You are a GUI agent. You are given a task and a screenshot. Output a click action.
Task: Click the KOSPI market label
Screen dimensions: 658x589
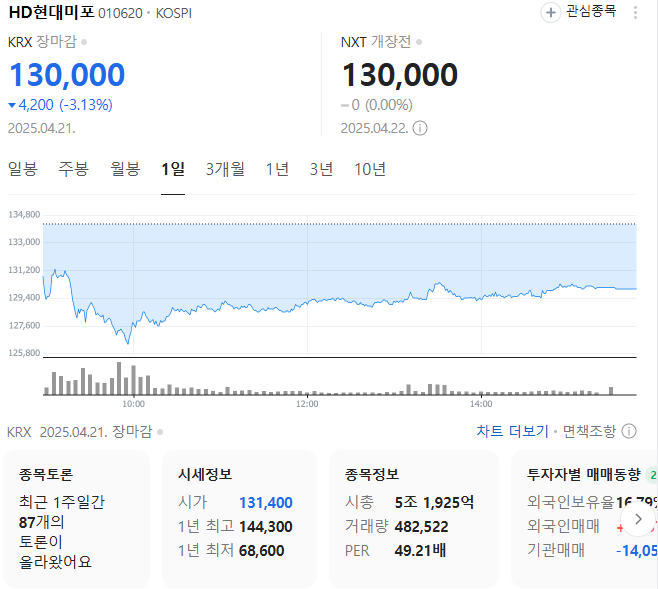tap(174, 13)
